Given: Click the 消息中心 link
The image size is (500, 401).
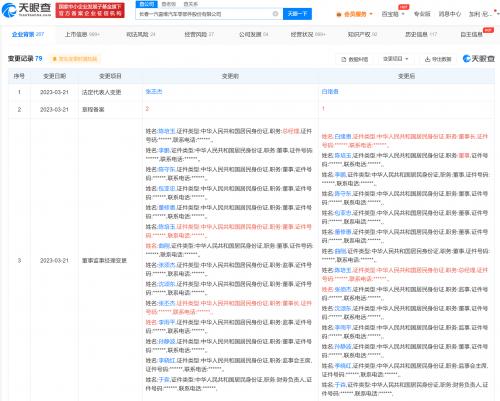Looking at the screenshot, I should click(449, 14).
